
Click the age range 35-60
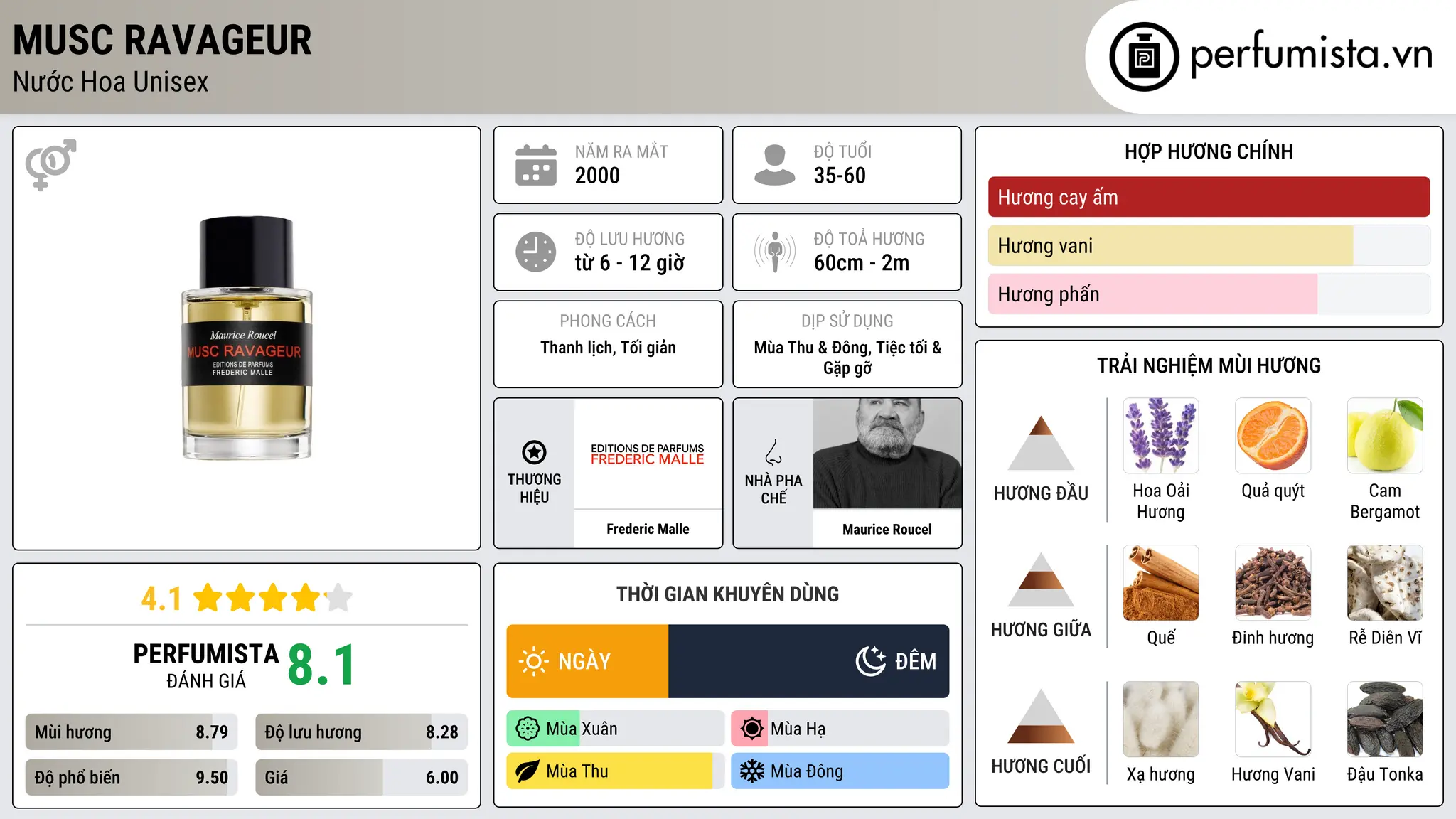click(840, 176)
